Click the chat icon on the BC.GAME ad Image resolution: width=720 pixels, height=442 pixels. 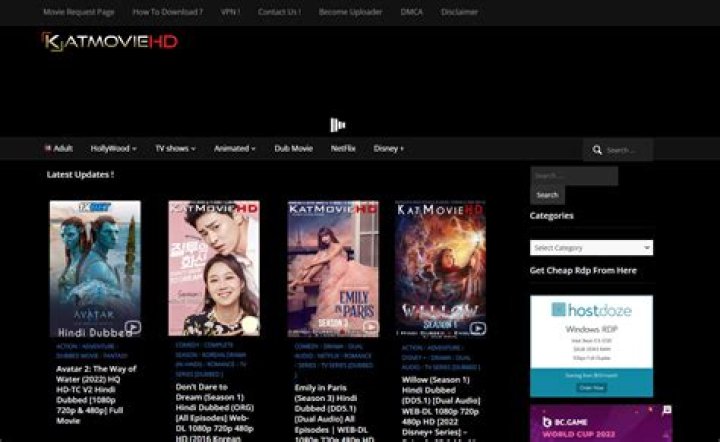667,410
